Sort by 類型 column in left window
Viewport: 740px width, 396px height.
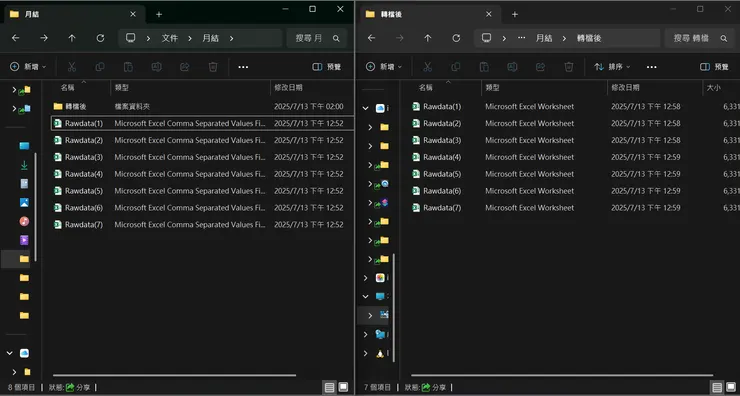(121, 88)
